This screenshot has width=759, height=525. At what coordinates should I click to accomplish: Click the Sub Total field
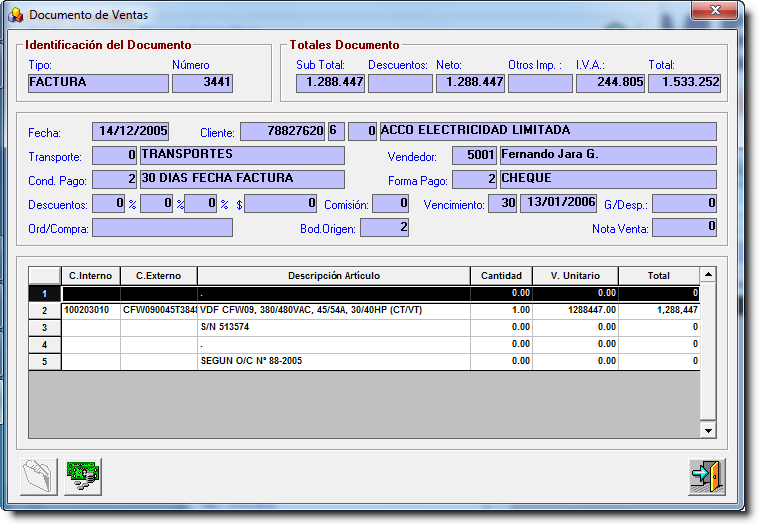(330, 83)
